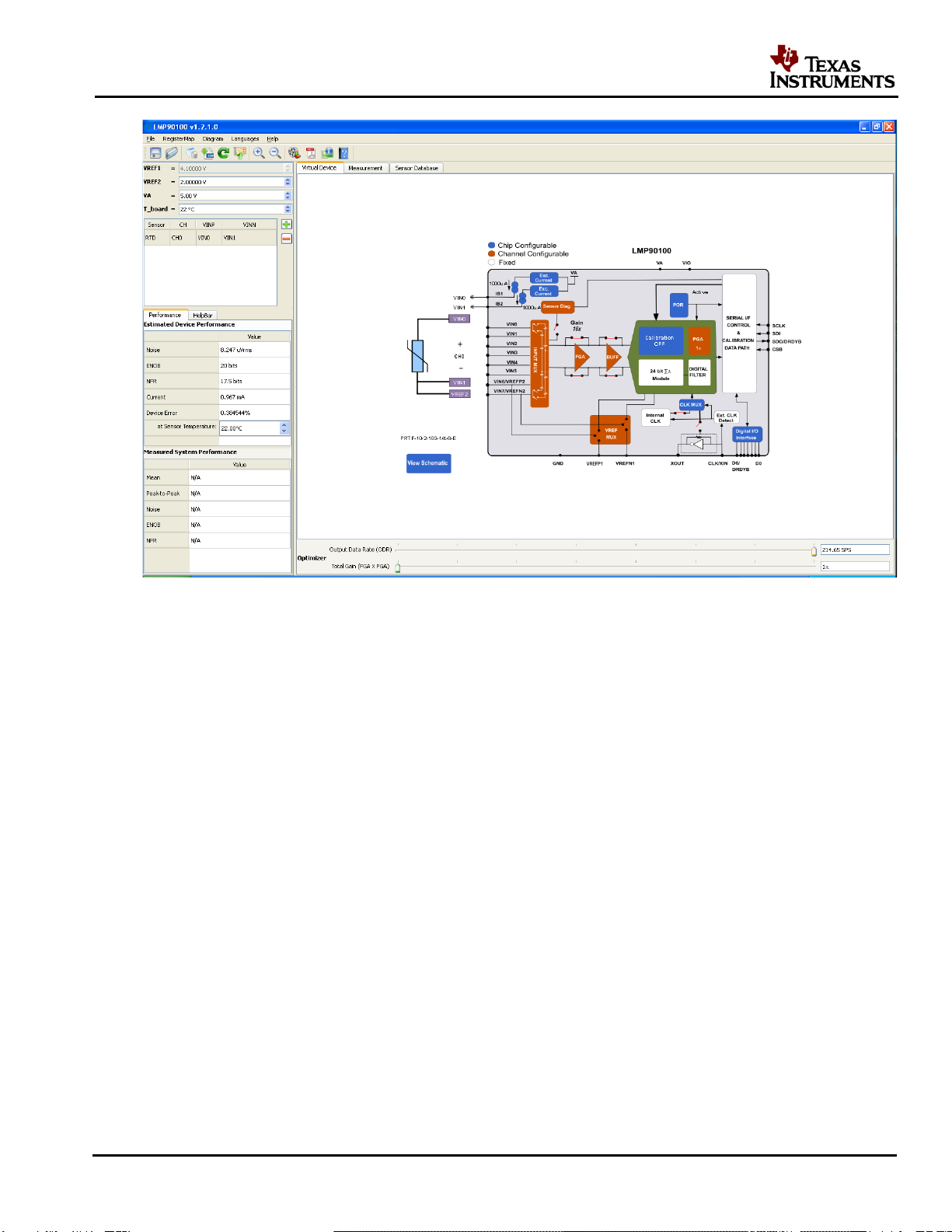This screenshot has width=952, height=1232.
Task: Click the toolbar icon left of Zoom In
Action: tap(240, 153)
